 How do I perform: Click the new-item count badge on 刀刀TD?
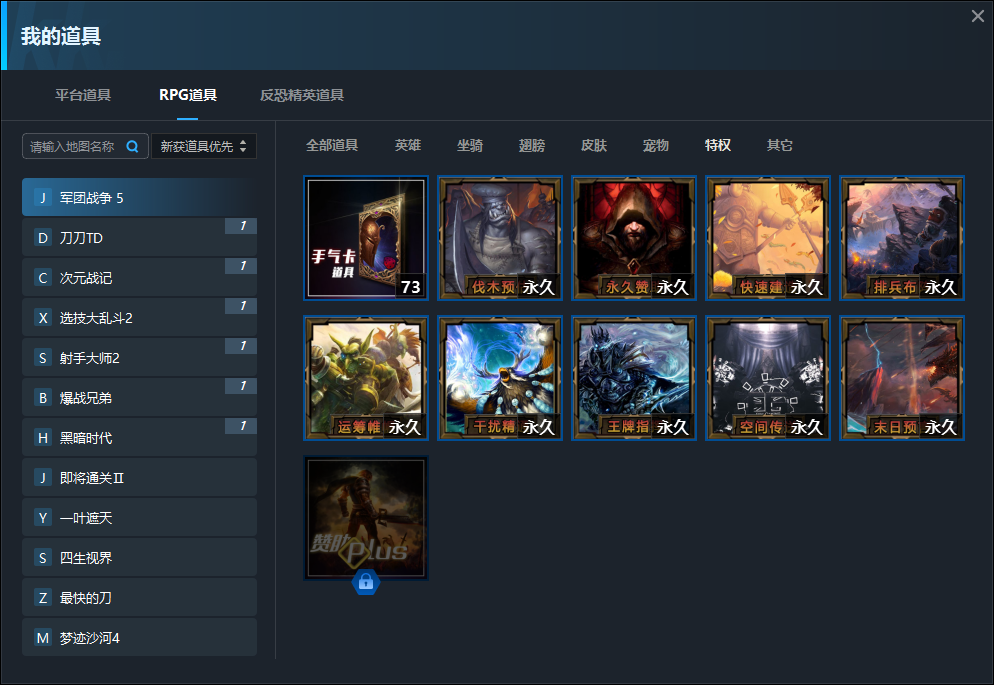242,226
